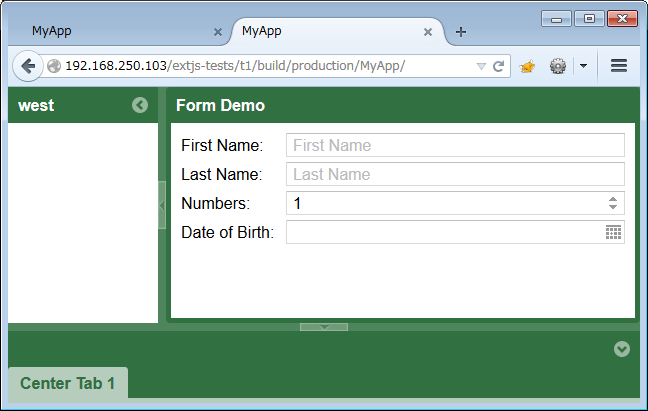Image resolution: width=648 pixels, height=411 pixels.
Task: Click the Numbers: label
Action: pos(215,203)
